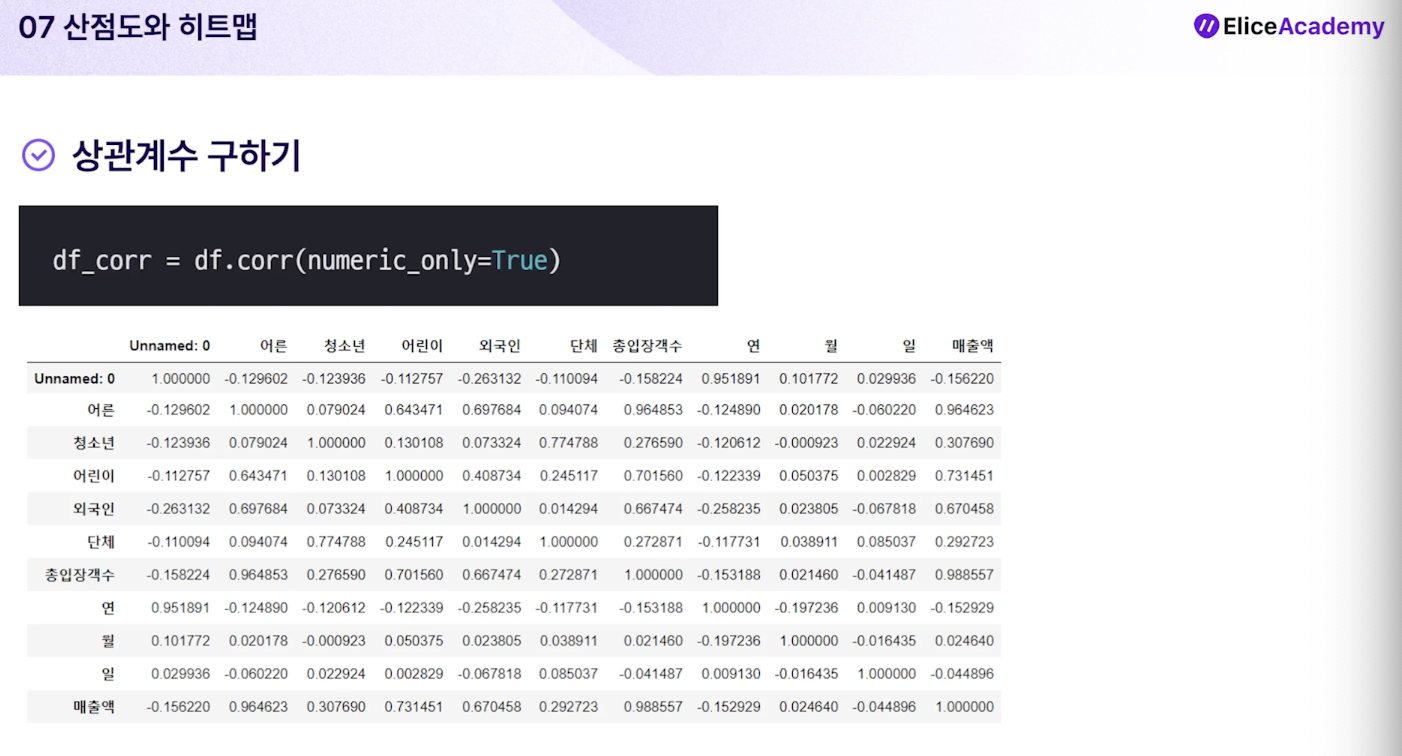Select the 단체 row label

(101, 542)
